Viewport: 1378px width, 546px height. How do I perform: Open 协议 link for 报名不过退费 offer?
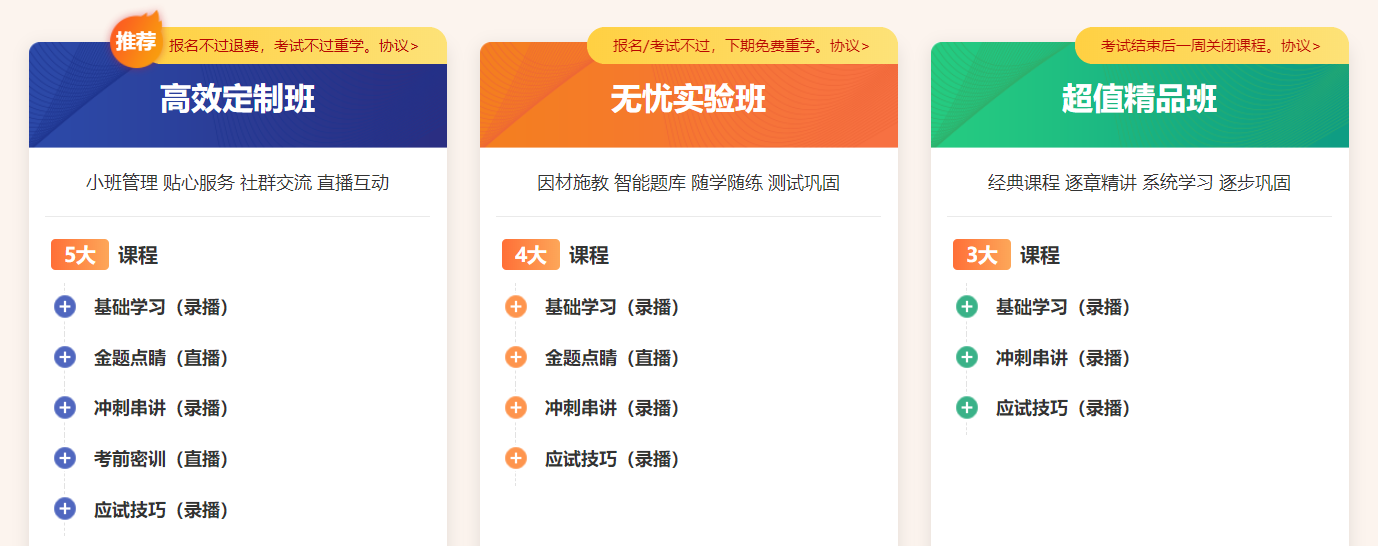[398, 46]
